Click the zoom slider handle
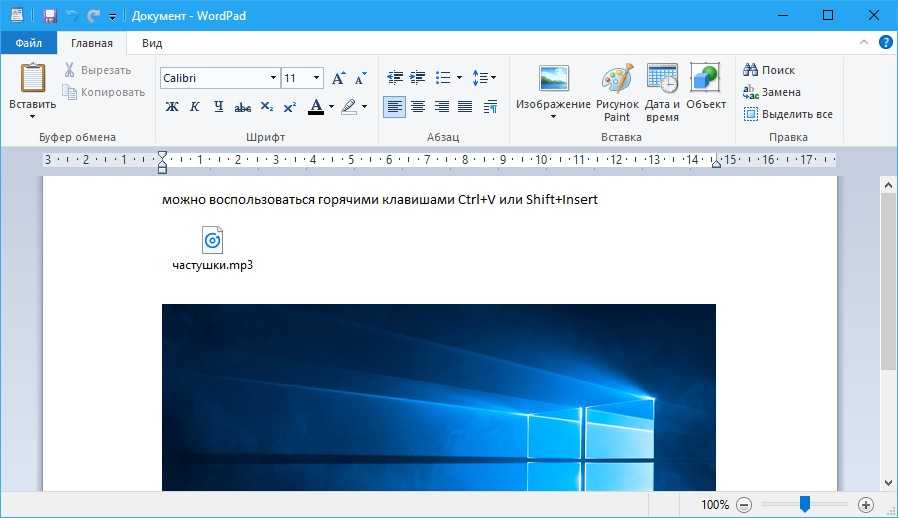898x518 pixels. click(x=805, y=505)
